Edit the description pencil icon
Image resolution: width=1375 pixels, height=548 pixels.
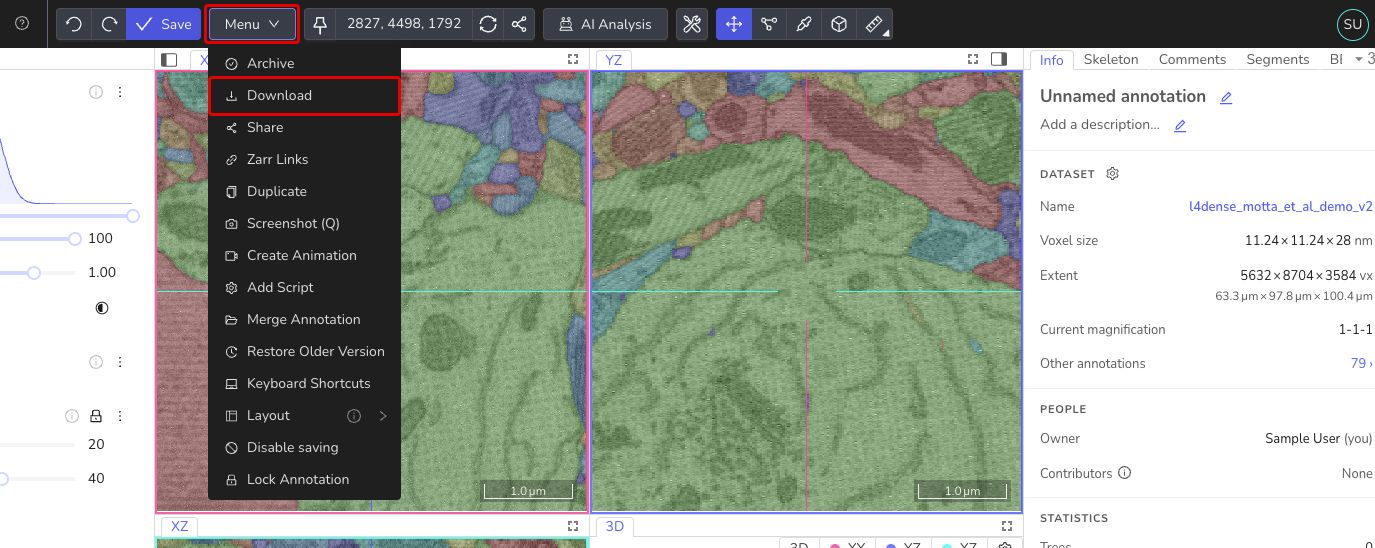[x=1180, y=125]
